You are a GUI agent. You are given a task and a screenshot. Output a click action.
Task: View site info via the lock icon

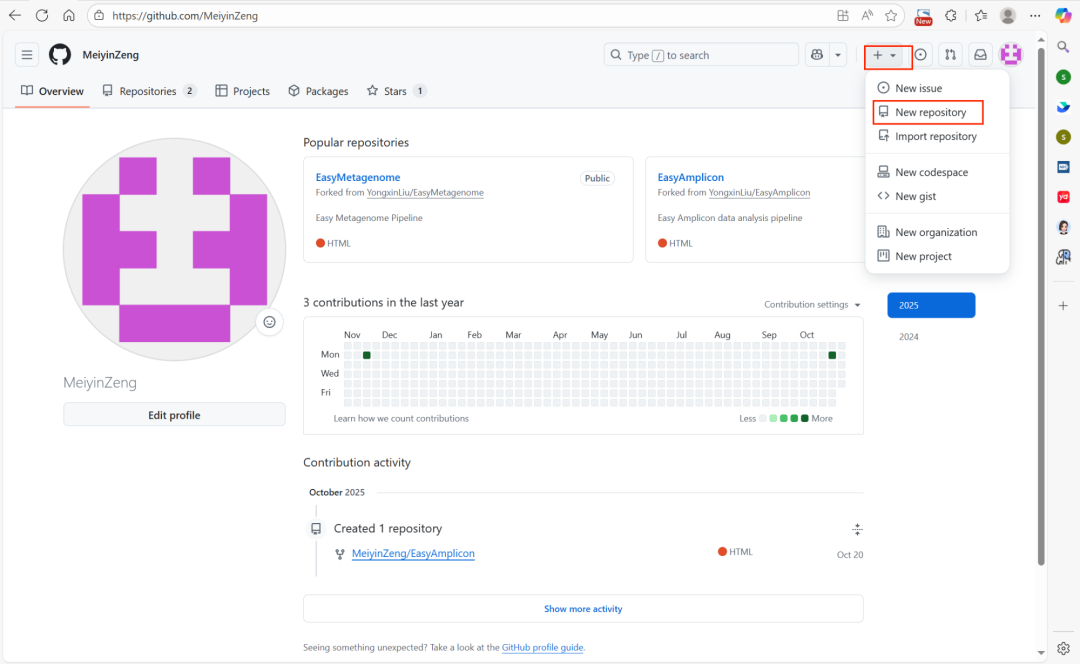click(x=99, y=15)
